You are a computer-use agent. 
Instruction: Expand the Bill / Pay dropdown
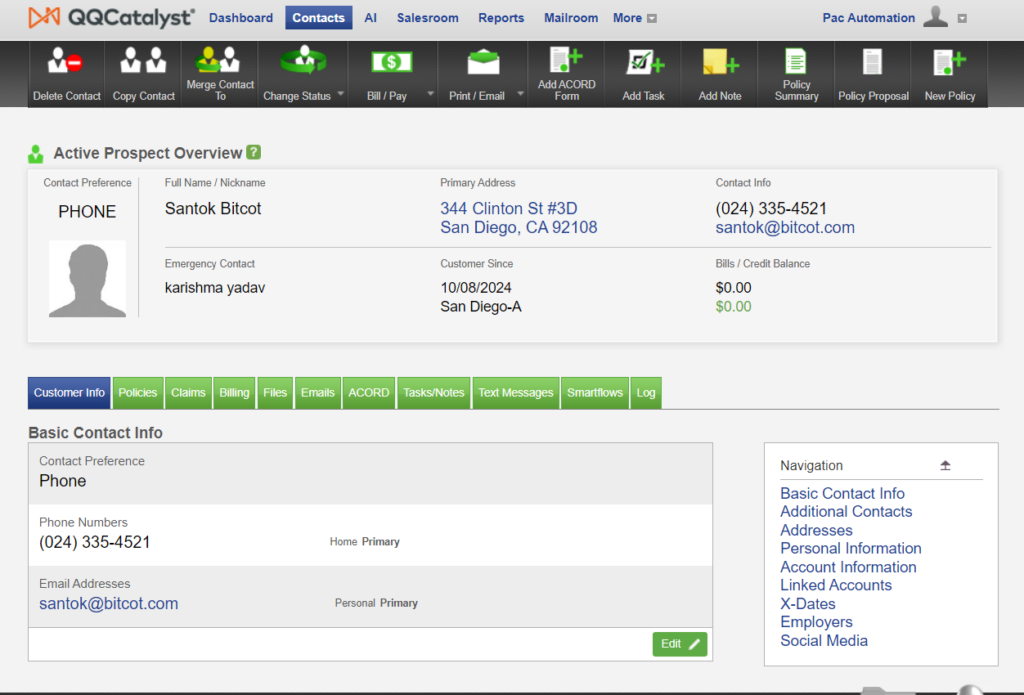(430, 96)
